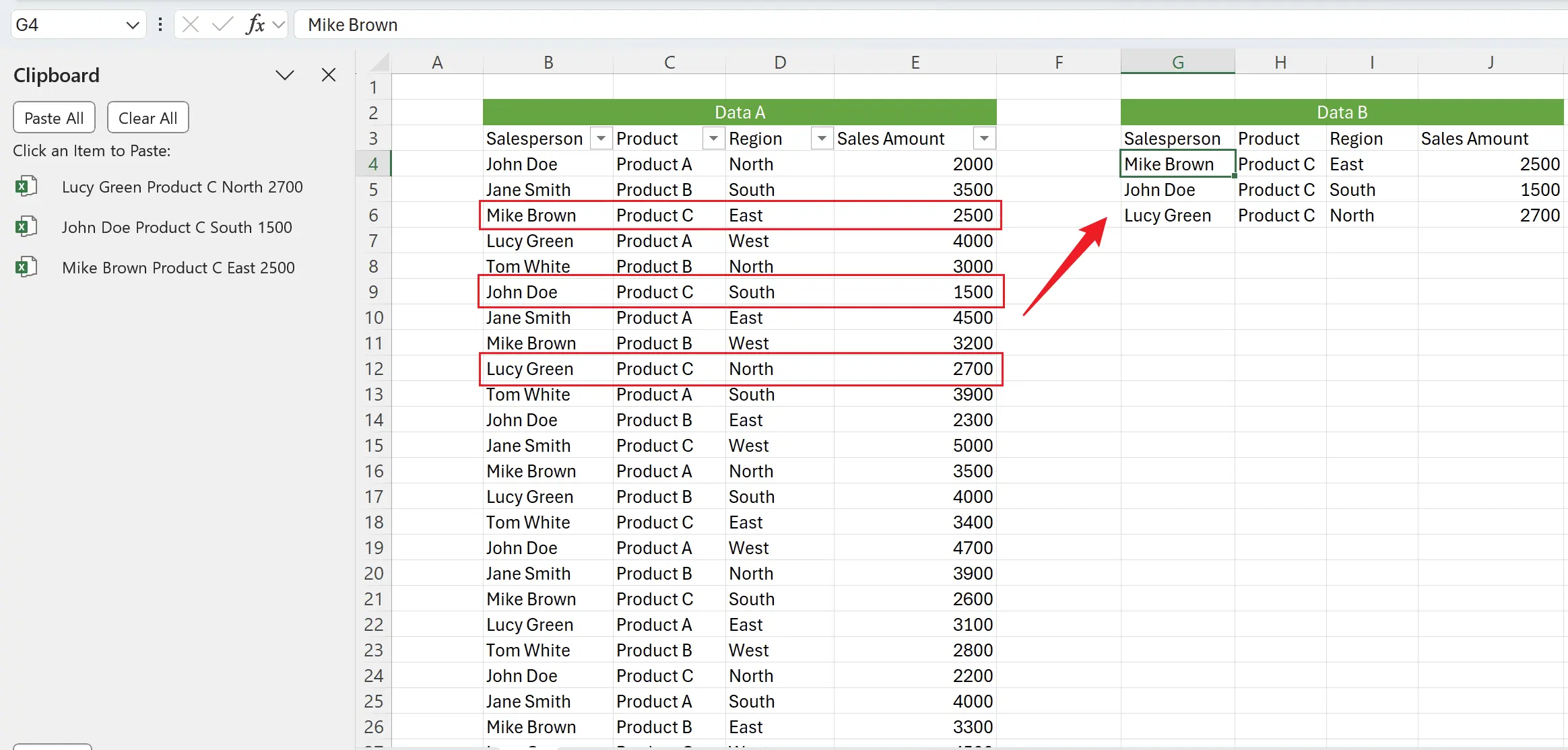The image size is (1568, 750).
Task: Open the Clipboard pane options chevron
Action: coord(284,75)
